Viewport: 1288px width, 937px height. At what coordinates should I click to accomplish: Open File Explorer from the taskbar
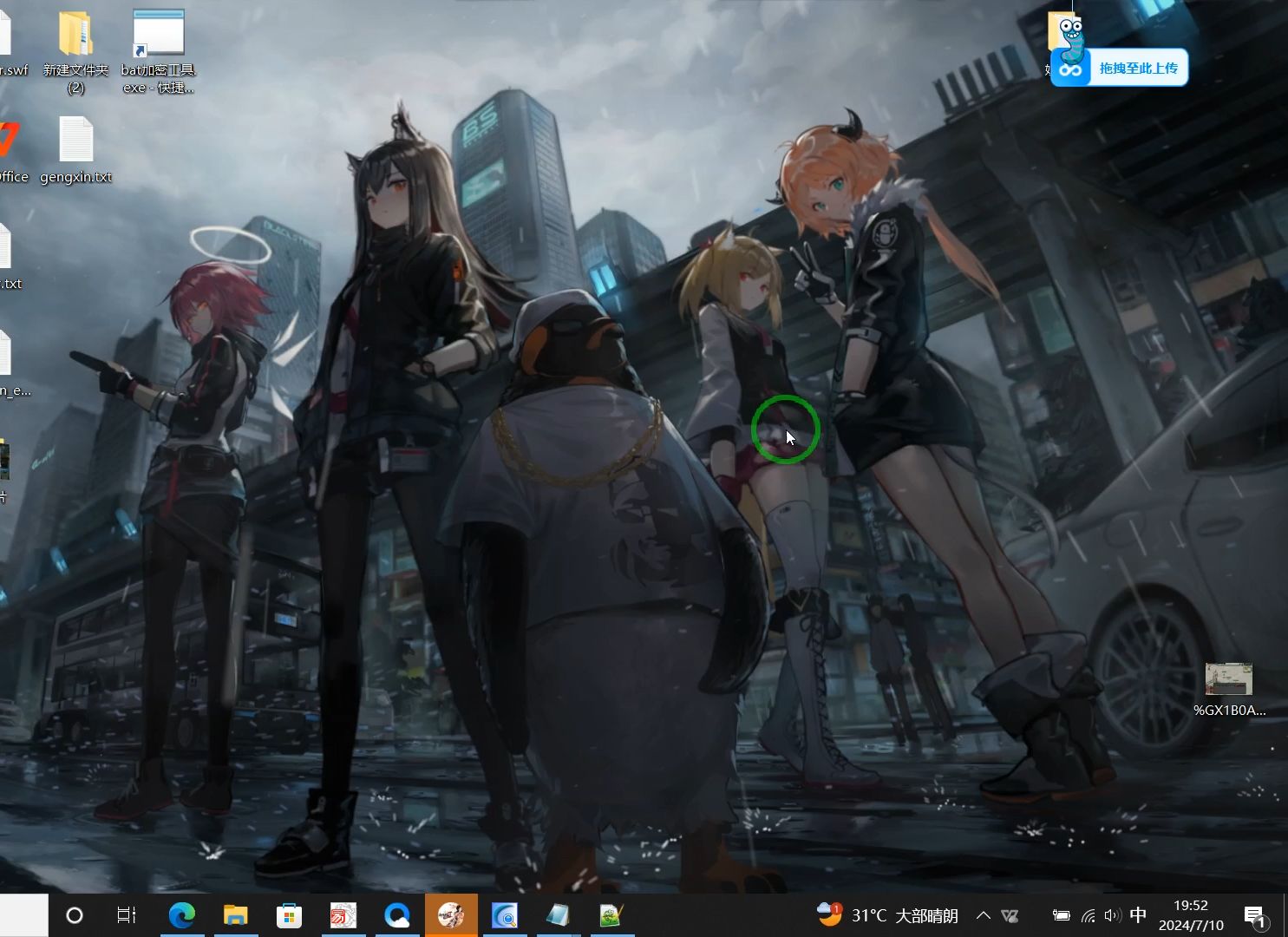[236, 915]
